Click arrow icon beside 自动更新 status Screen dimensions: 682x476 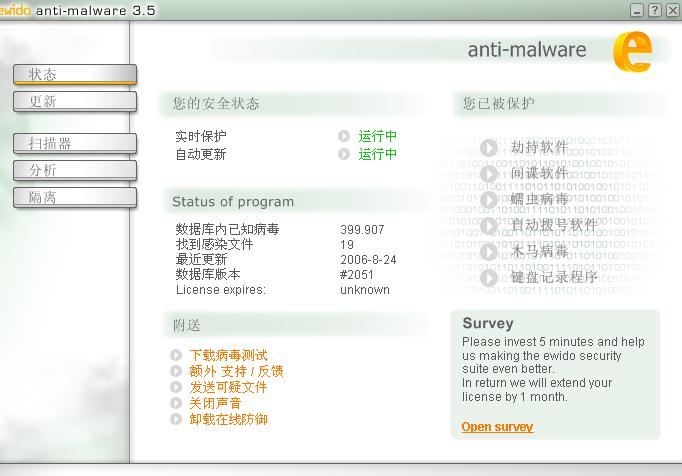coord(344,154)
